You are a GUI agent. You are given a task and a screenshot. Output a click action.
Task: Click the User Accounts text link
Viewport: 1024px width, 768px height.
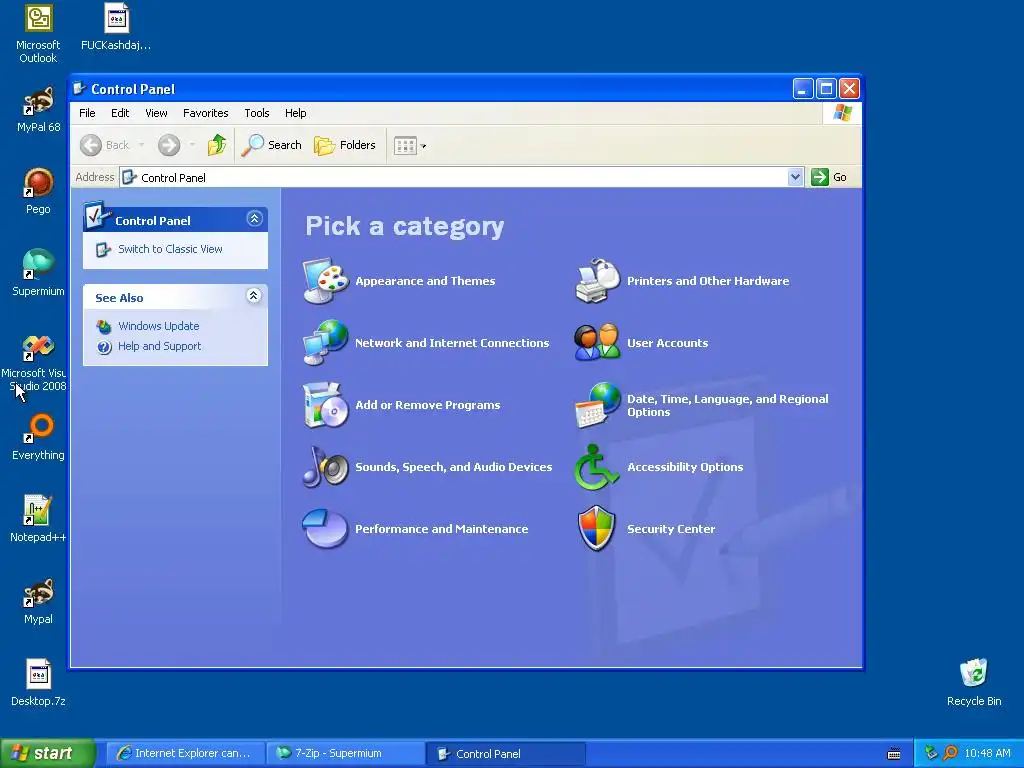point(667,343)
